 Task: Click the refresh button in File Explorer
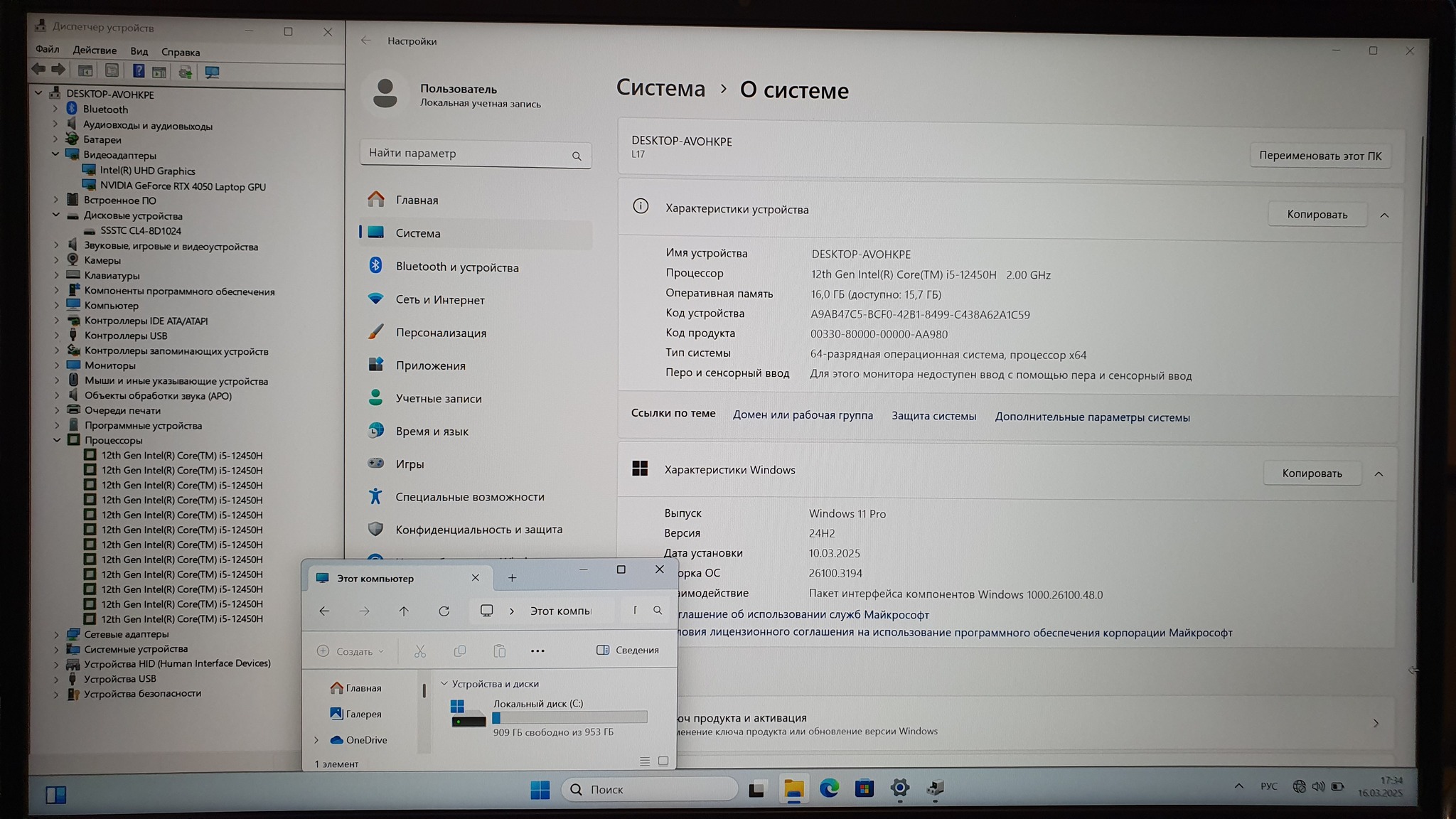click(444, 611)
